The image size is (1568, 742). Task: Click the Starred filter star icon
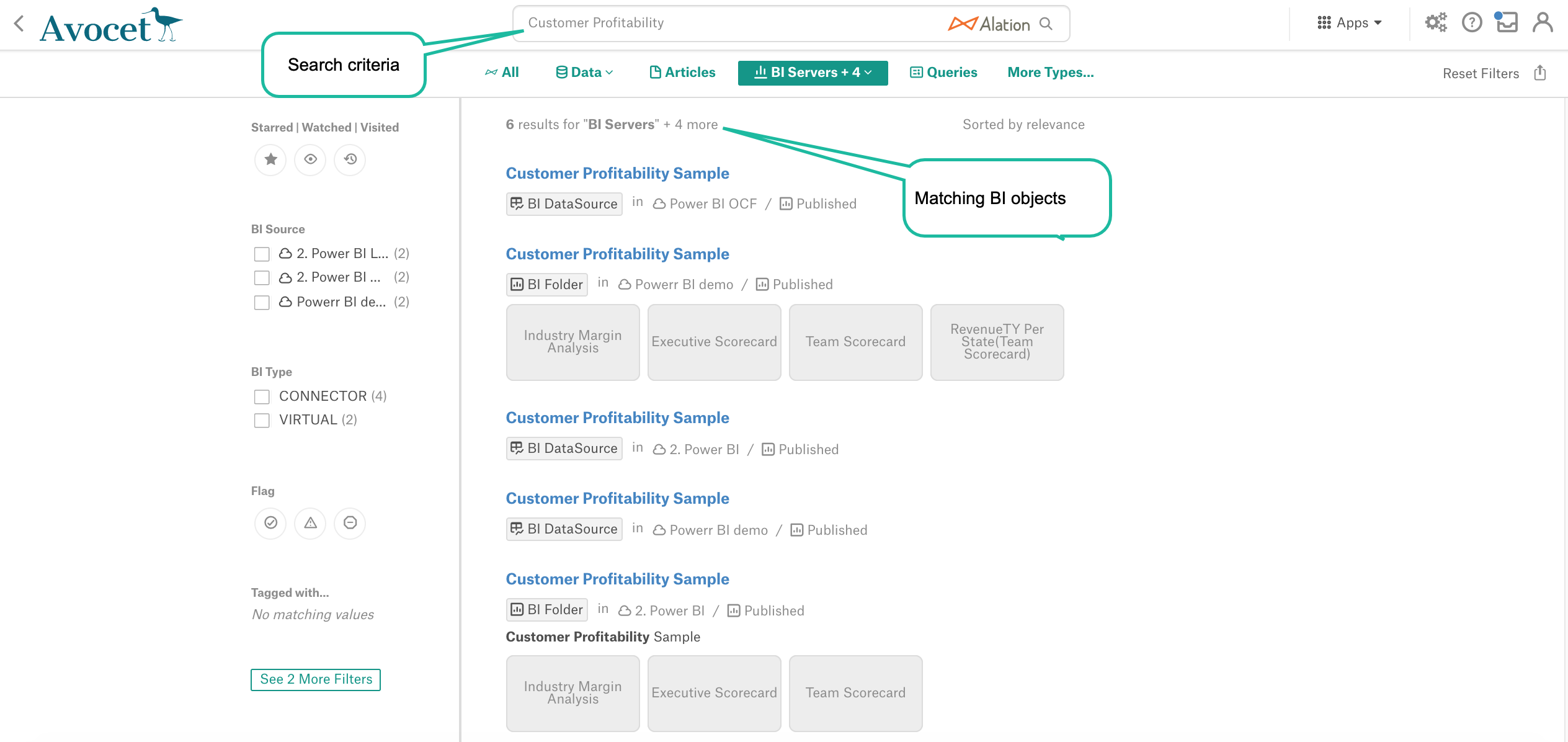point(270,159)
